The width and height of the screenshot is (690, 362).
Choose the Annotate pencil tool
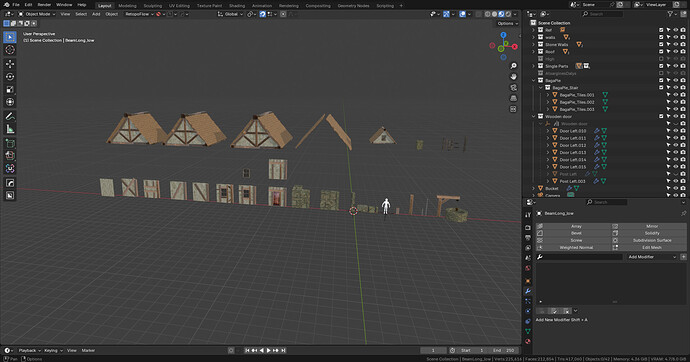point(10,117)
